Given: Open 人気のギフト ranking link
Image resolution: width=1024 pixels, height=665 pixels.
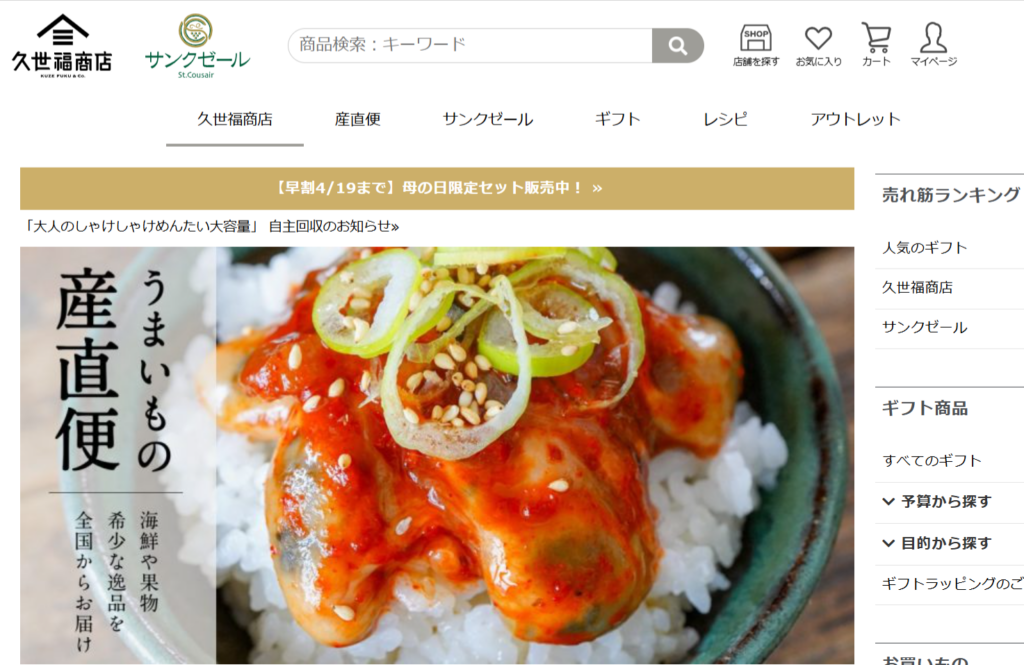Looking at the screenshot, I should point(924,248).
